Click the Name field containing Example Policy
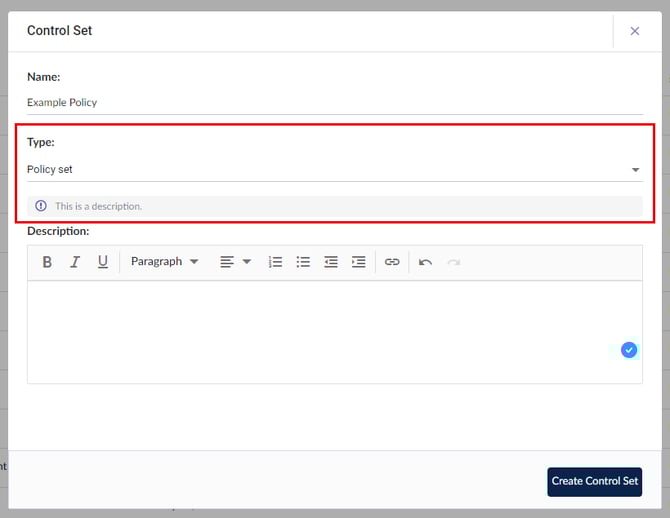 point(334,102)
